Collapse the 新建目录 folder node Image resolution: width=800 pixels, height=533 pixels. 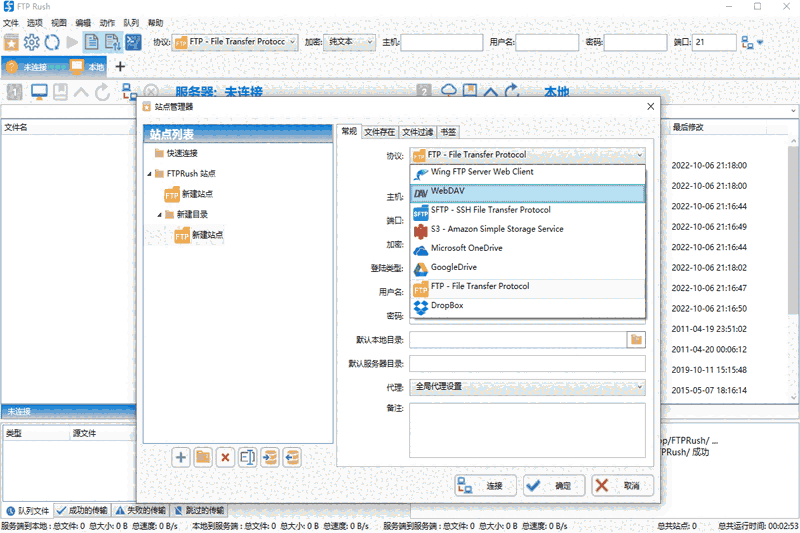tap(159, 215)
